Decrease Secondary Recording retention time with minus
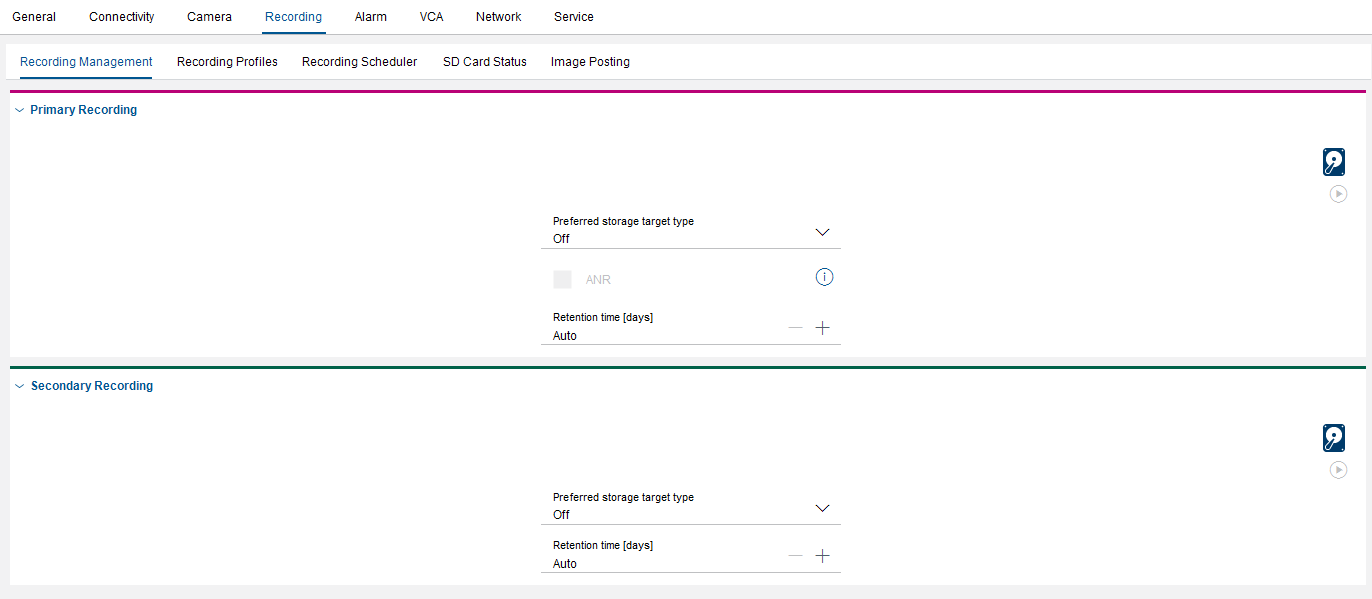This screenshot has width=1372, height=599. pyautogui.click(x=795, y=556)
